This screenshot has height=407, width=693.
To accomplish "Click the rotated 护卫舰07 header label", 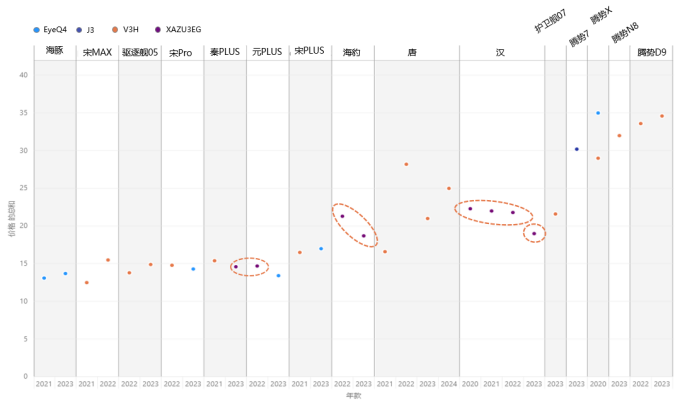I will (x=551, y=22).
